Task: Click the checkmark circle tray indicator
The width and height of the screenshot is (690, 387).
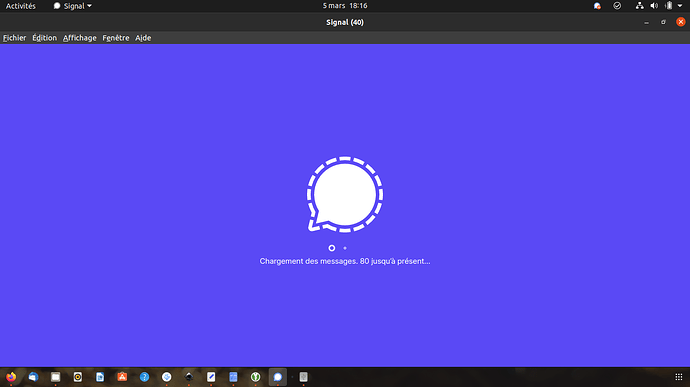Action: (x=617, y=6)
